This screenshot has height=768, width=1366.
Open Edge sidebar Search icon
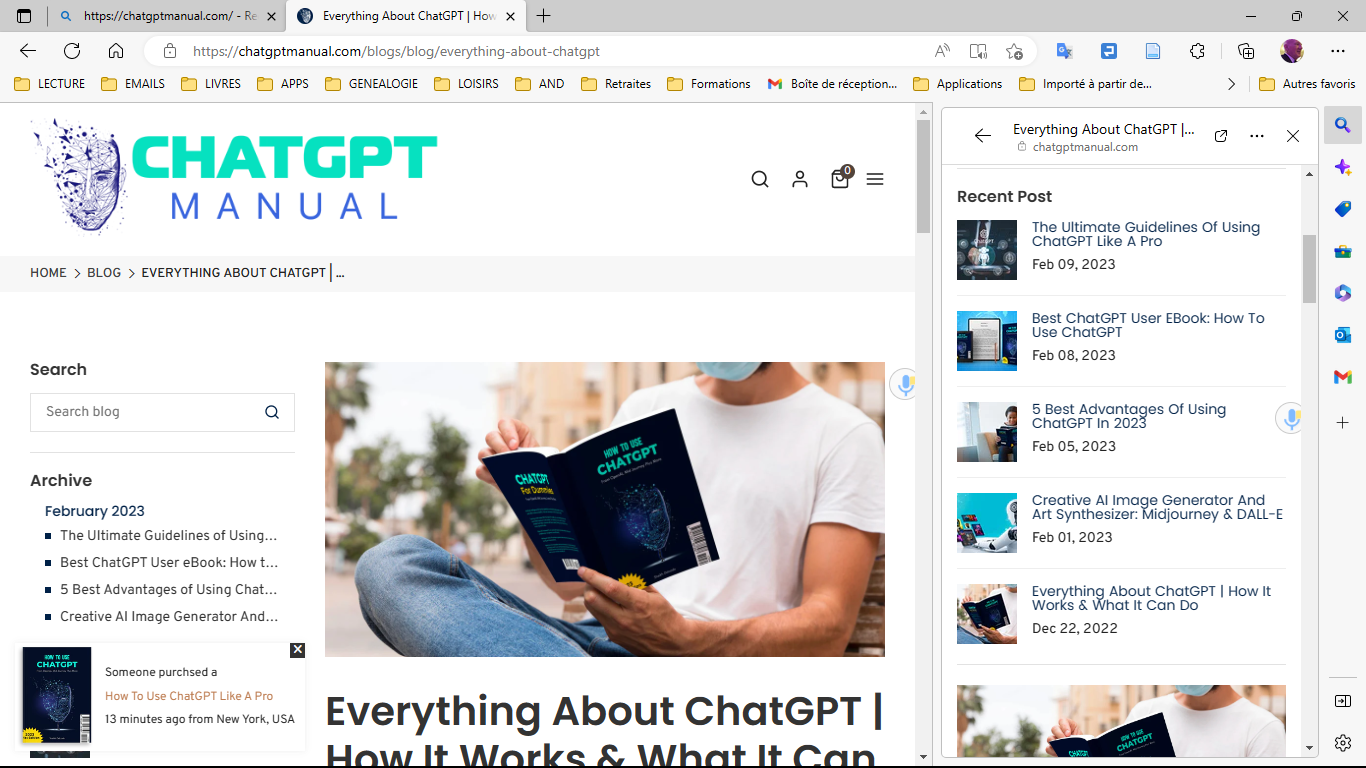(1343, 126)
